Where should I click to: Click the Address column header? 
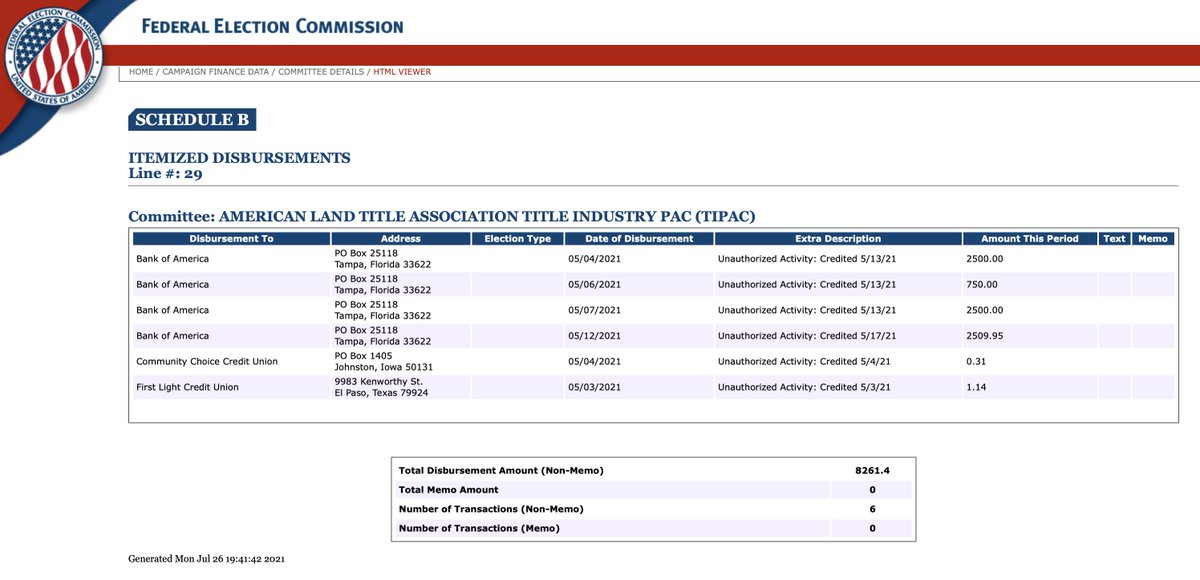click(x=401, y=239)
